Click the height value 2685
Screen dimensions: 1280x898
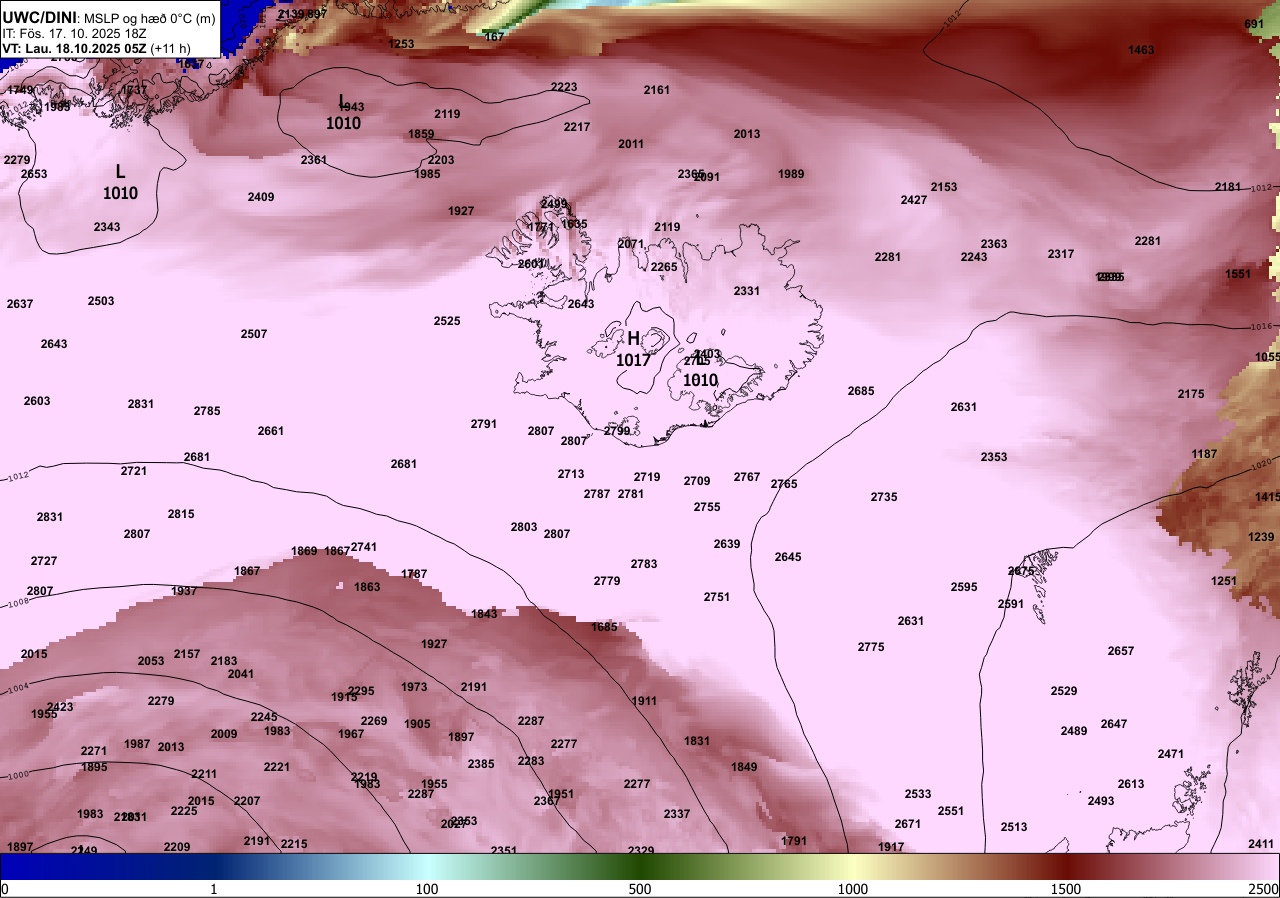coord(861,392)
